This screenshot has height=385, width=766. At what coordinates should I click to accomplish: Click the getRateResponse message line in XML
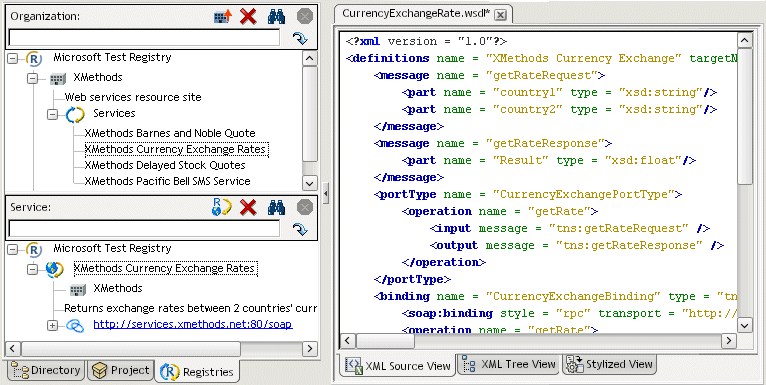coord(493,144)
